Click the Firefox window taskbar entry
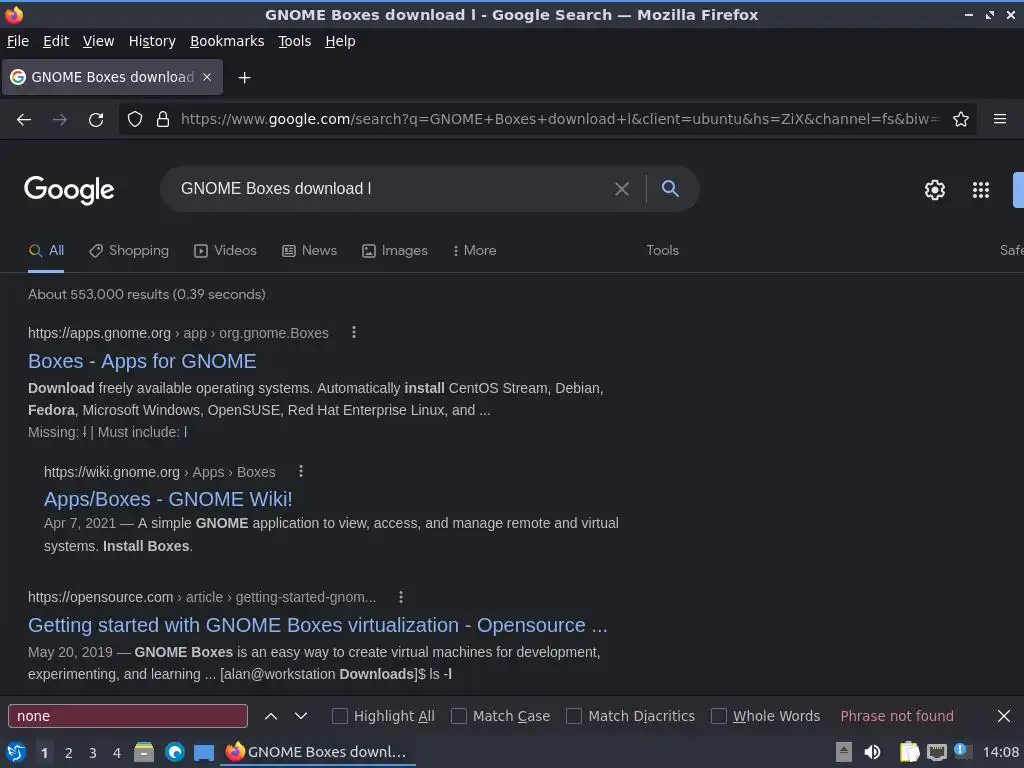The image size is (1024, 768). (x=317, y=752)
